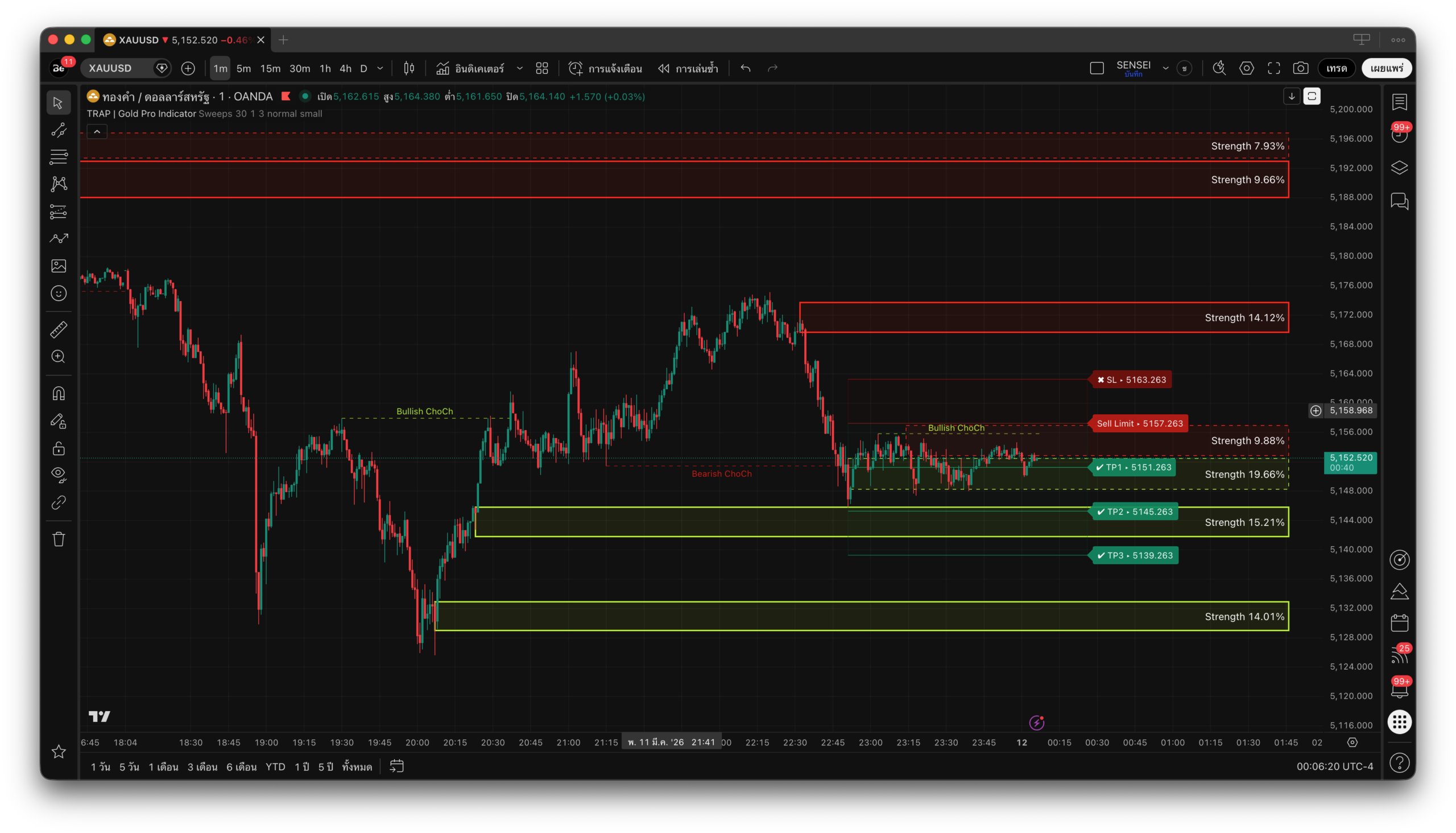This screenshot has width=1456, height=833.
Task: Select the 1 เดือน date range
Action: click(x=163, y=766)
